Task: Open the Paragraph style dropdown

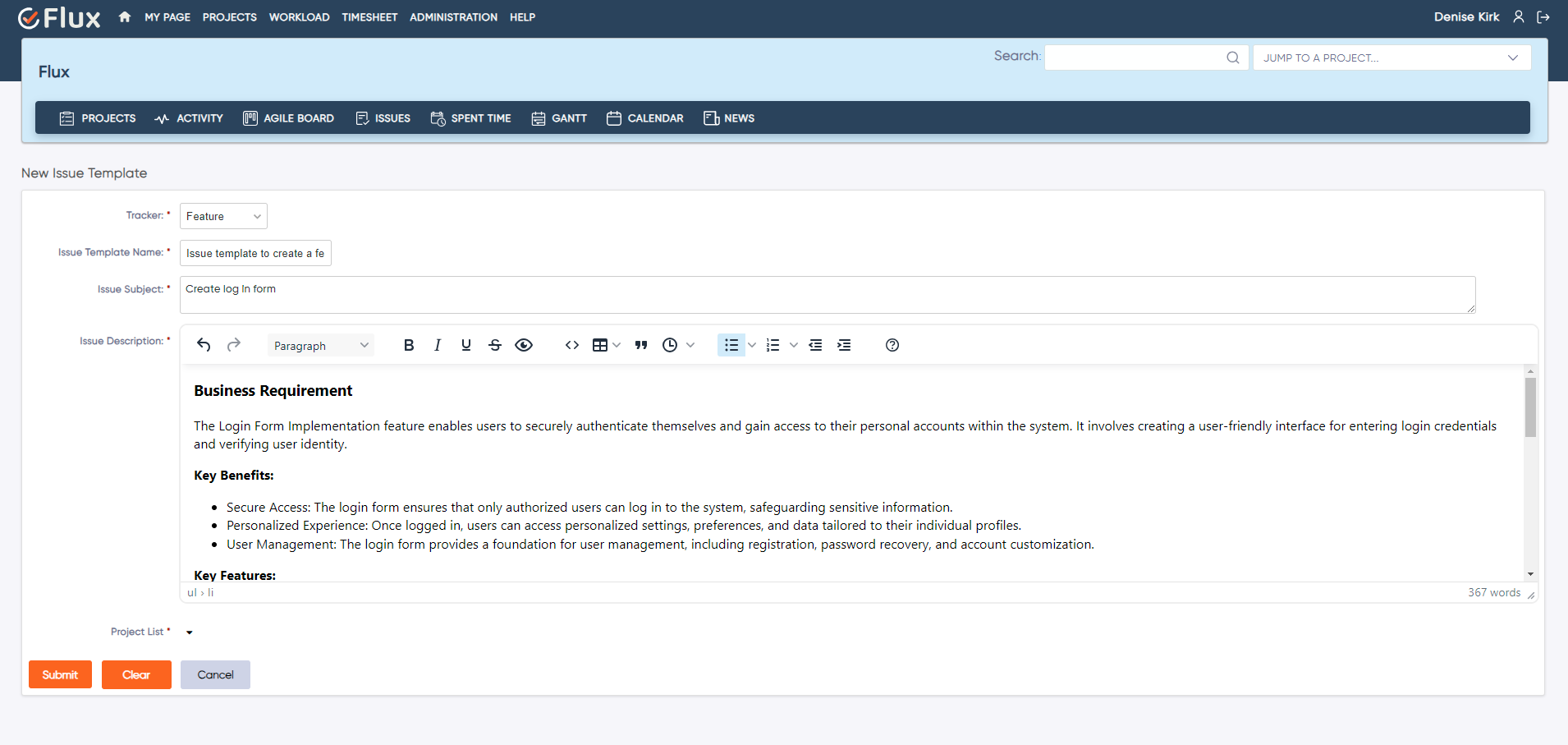Action: pyautogui.click(x=320, y=345)
